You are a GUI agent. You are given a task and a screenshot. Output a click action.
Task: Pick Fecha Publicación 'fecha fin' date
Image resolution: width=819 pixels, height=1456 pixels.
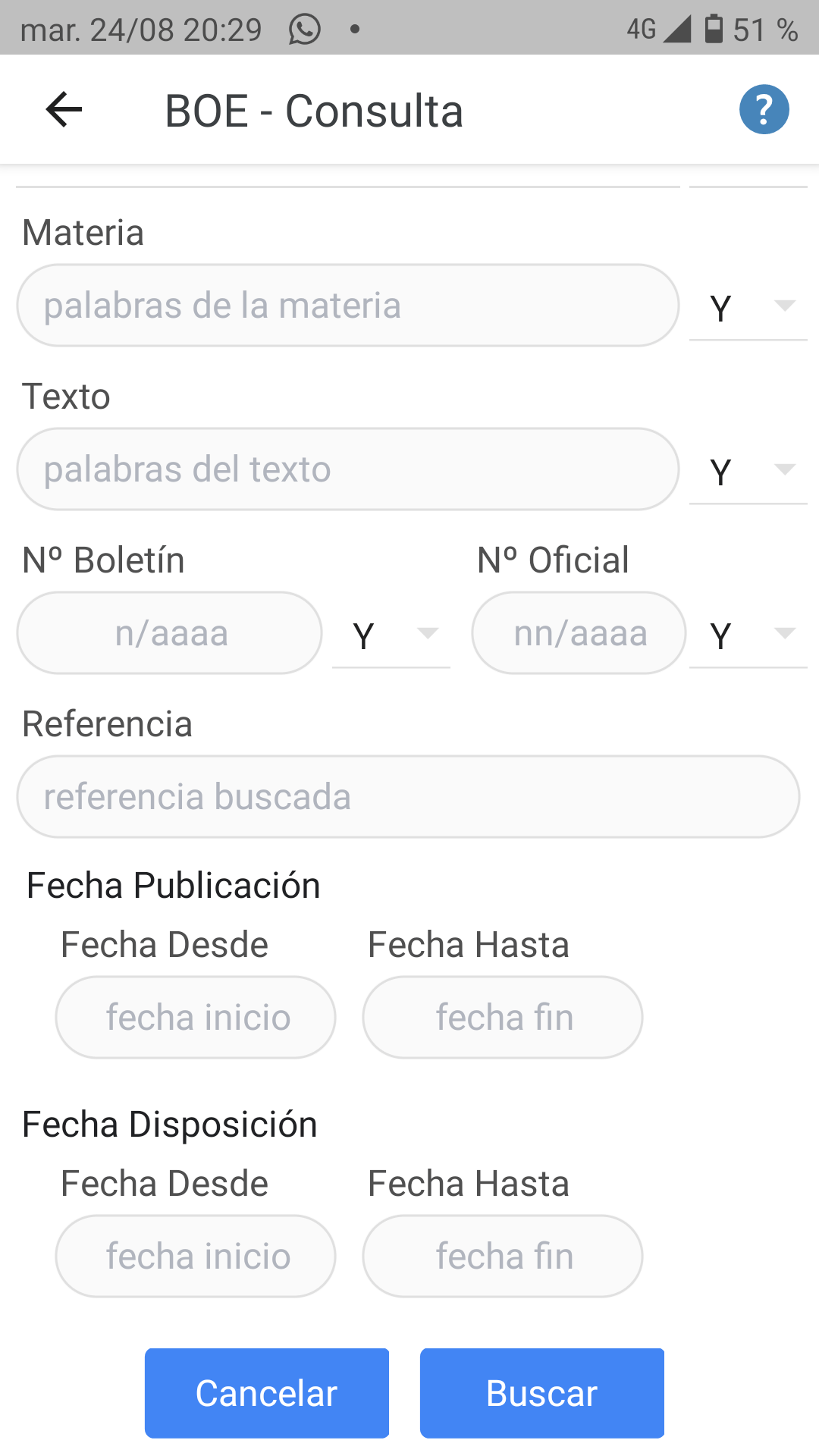pos(503,1018)
